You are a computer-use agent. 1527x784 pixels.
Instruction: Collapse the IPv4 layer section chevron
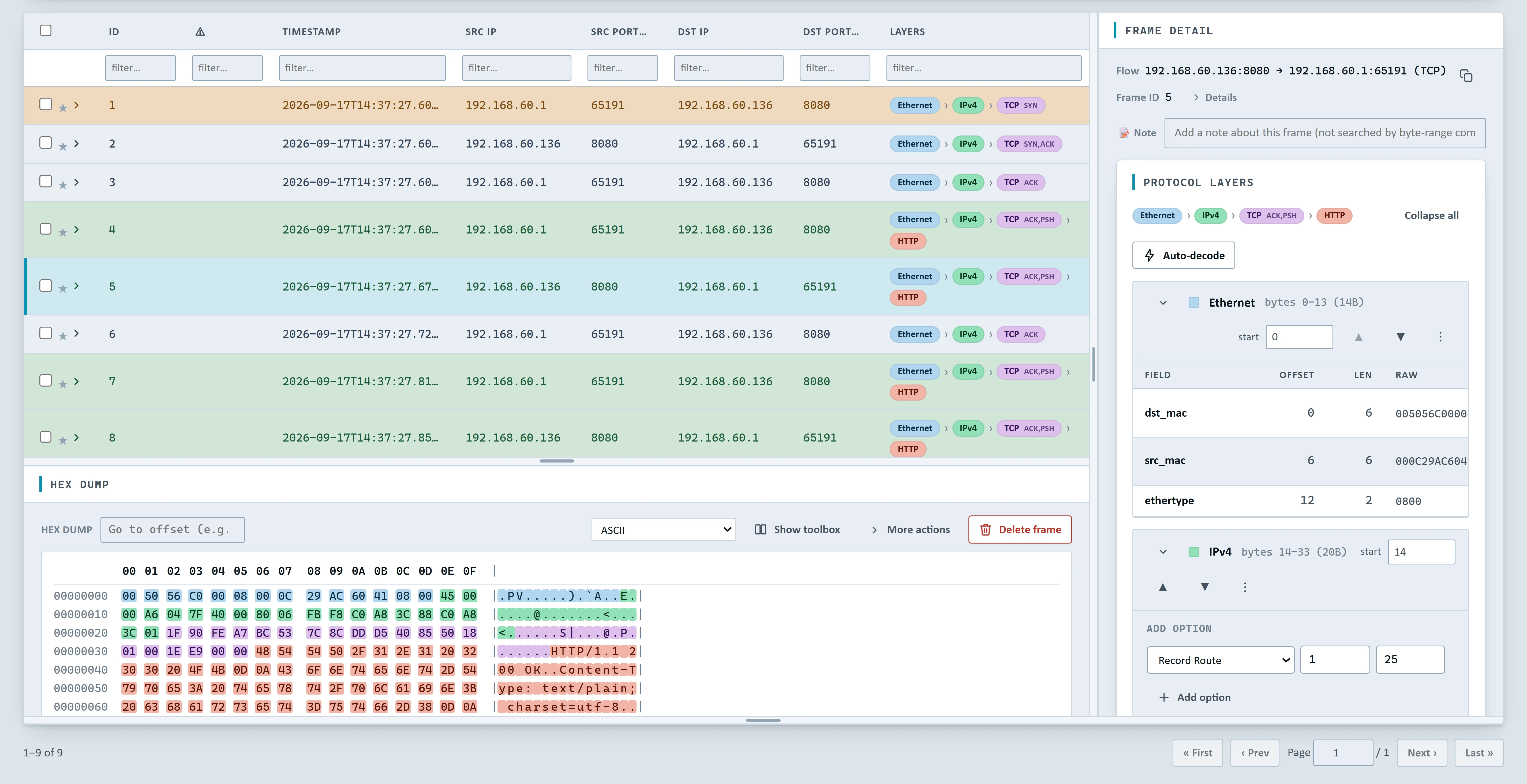pyautogui.click(x=1162, y=552)
